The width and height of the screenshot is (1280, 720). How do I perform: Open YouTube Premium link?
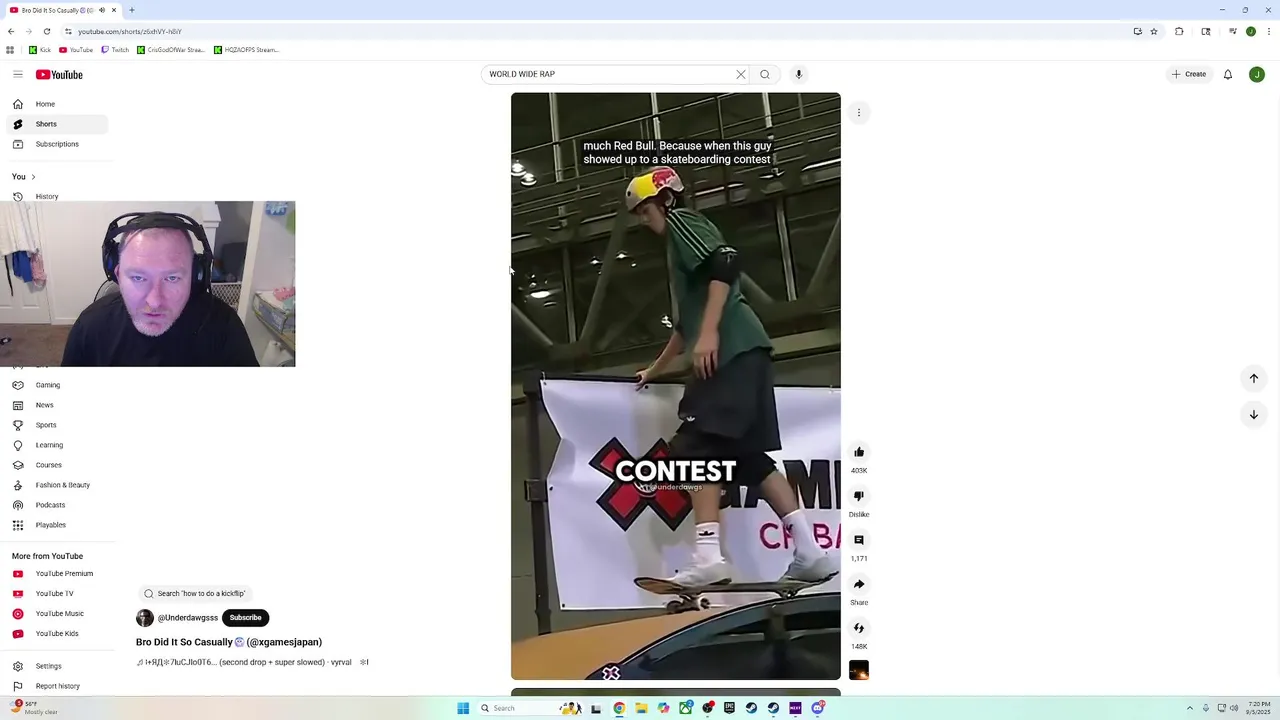(x=57, y=574)
